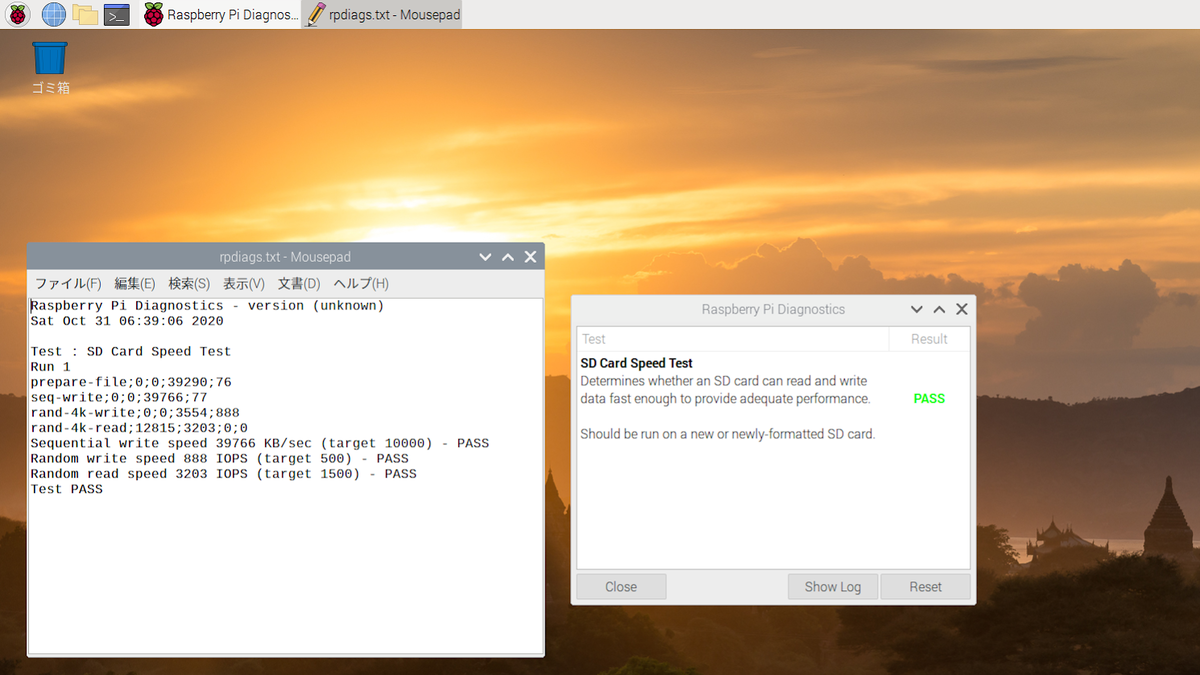The image size is (1200, 675).
Task: Click the 'Sat Oct 31 06:39:06 2020' line
Action: pyautogui.click(x=127, y=321)
